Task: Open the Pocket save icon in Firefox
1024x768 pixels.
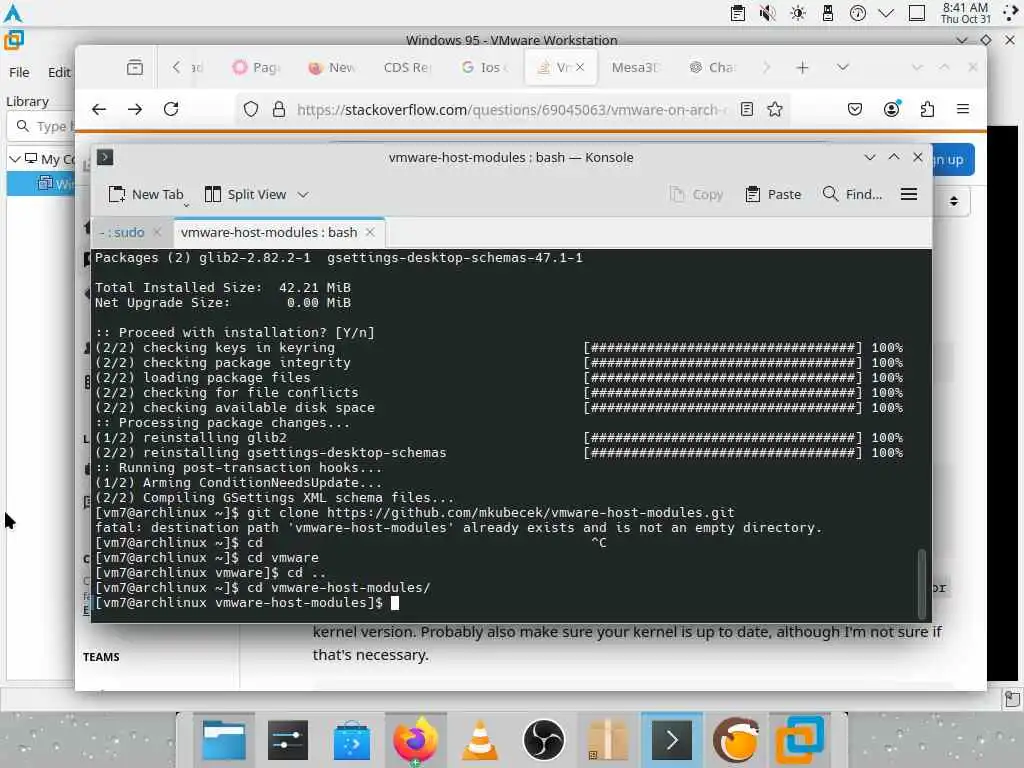Action: tap(855, 110)
